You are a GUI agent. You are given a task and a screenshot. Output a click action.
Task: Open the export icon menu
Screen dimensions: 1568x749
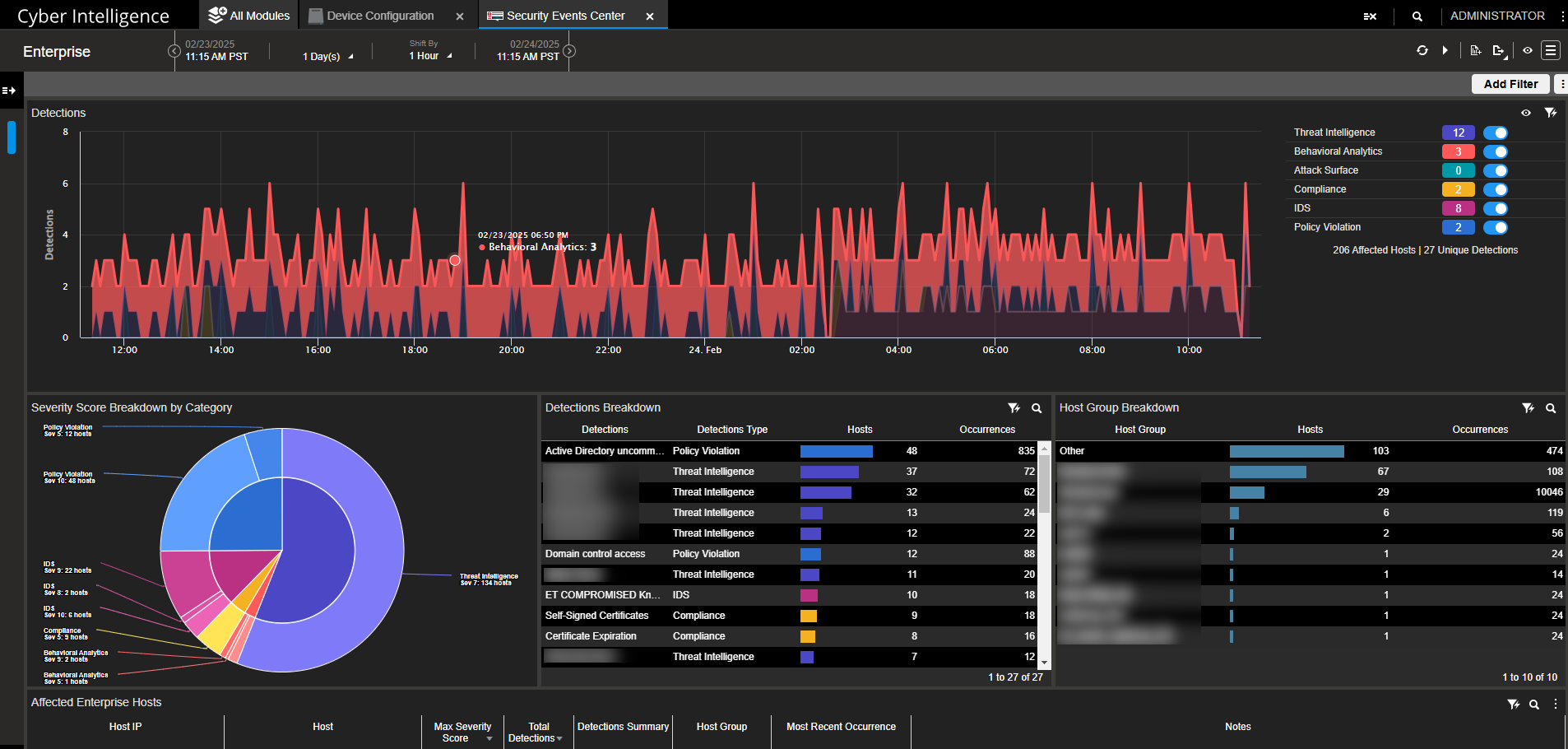point(1499,51)
